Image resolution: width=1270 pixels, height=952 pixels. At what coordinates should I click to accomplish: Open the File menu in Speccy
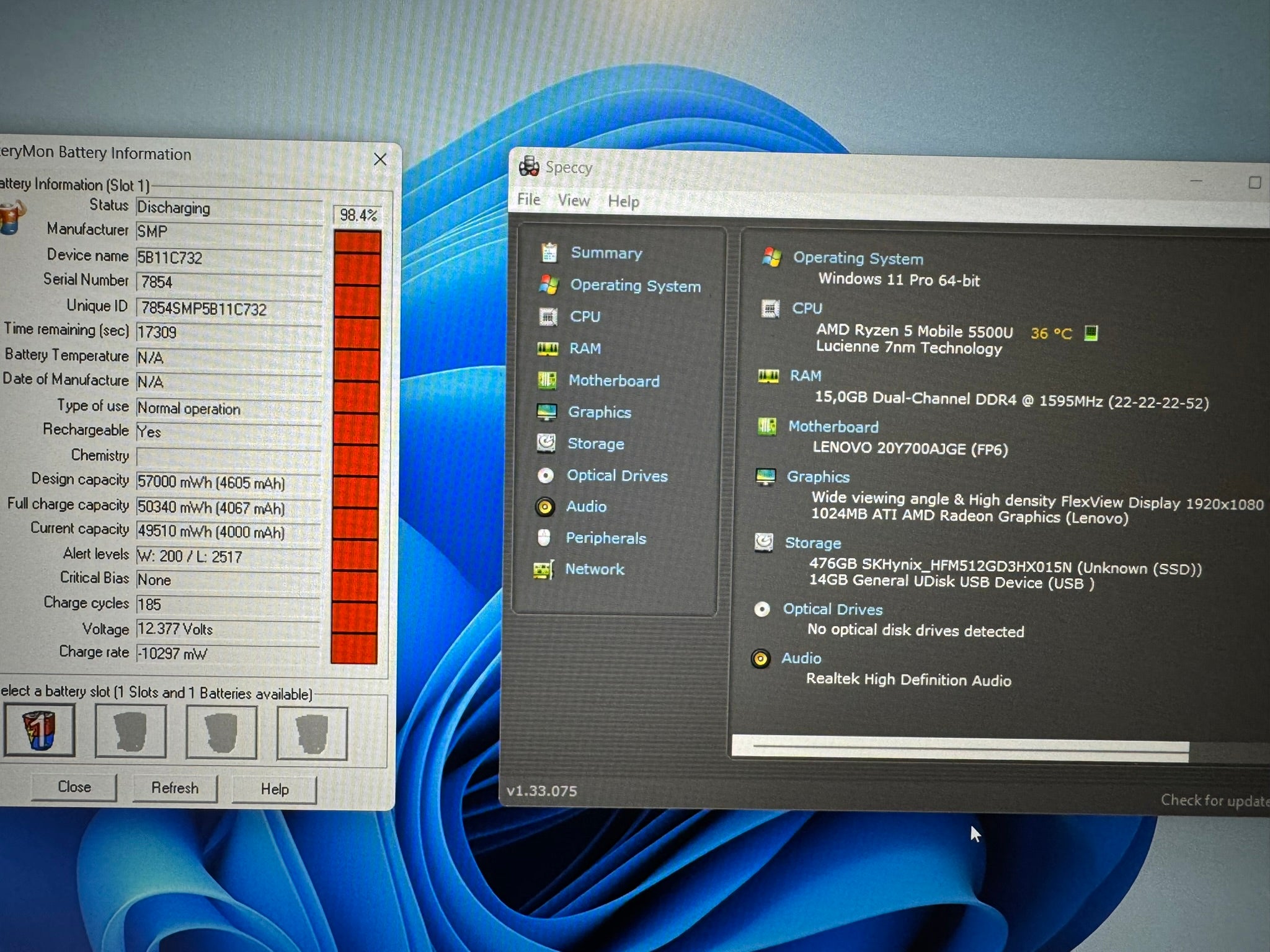(529, 200)
